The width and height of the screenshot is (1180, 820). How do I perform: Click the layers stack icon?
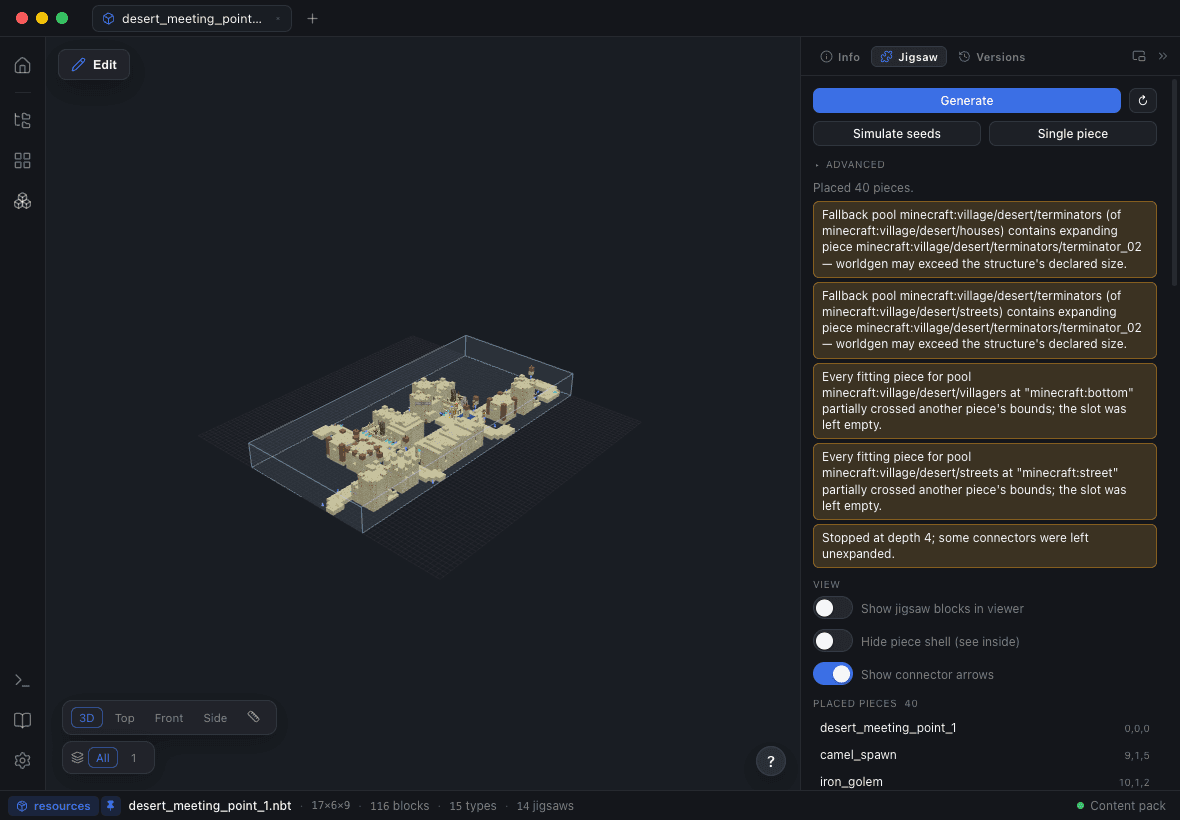(78, 758)
